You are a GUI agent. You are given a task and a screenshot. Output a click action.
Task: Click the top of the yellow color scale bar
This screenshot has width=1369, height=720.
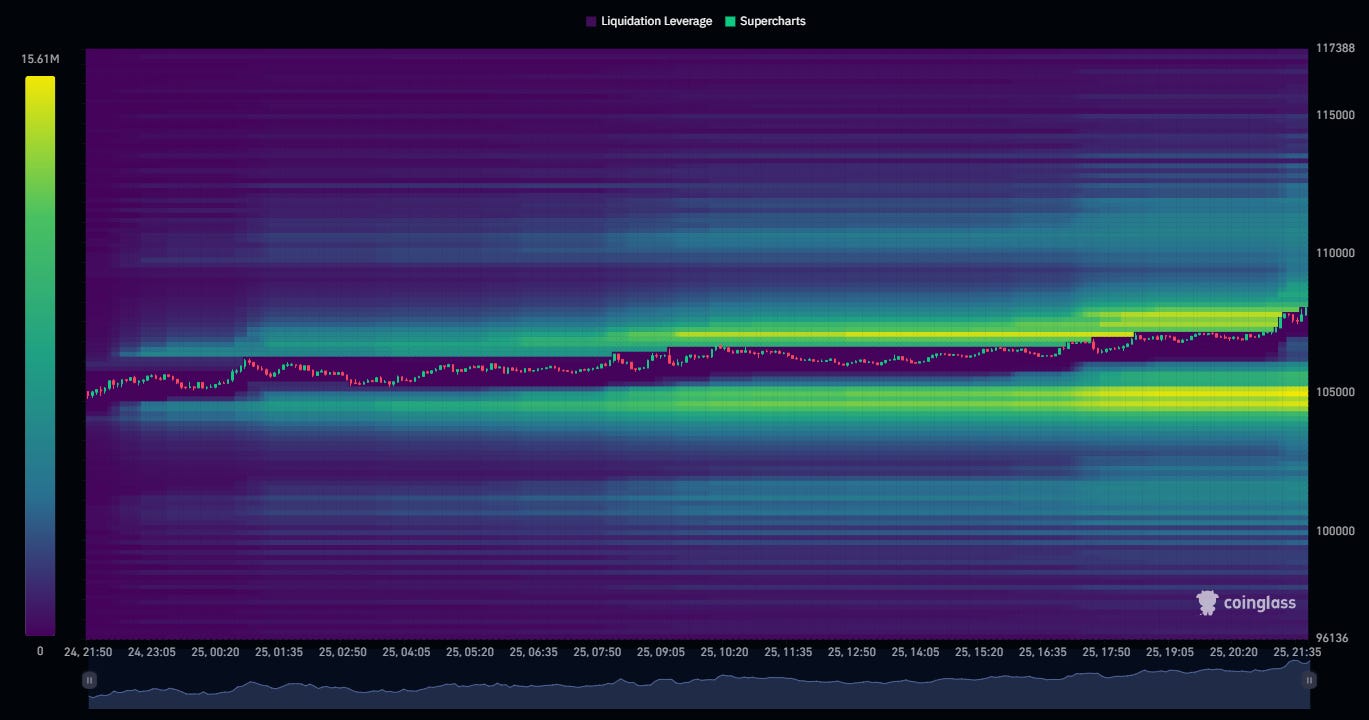(x=40, y=81)
